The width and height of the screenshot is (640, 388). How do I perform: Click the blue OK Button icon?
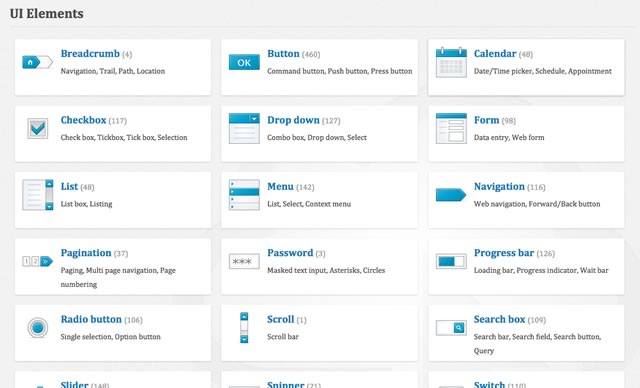(x=244, y=62)
